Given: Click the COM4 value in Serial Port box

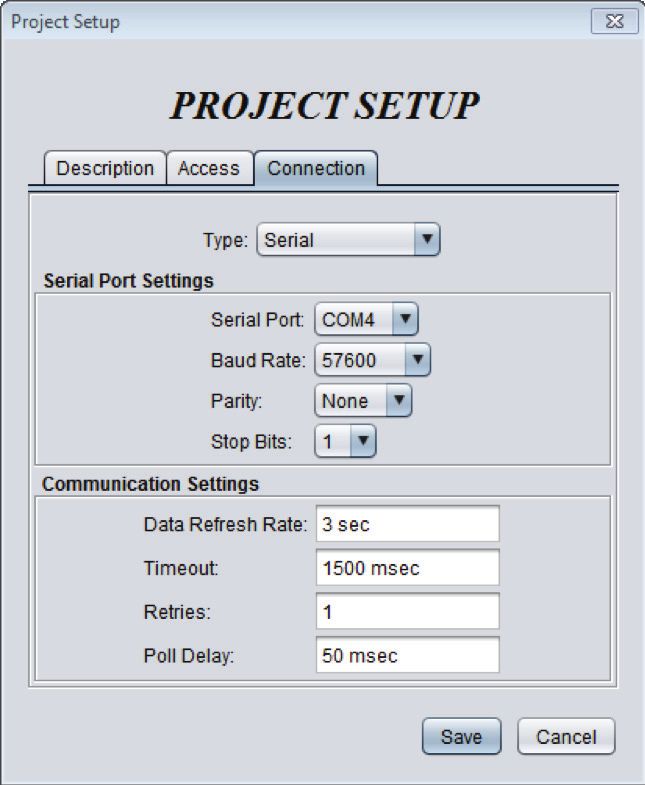Looking at the screenshot, I should pos(348,319).
